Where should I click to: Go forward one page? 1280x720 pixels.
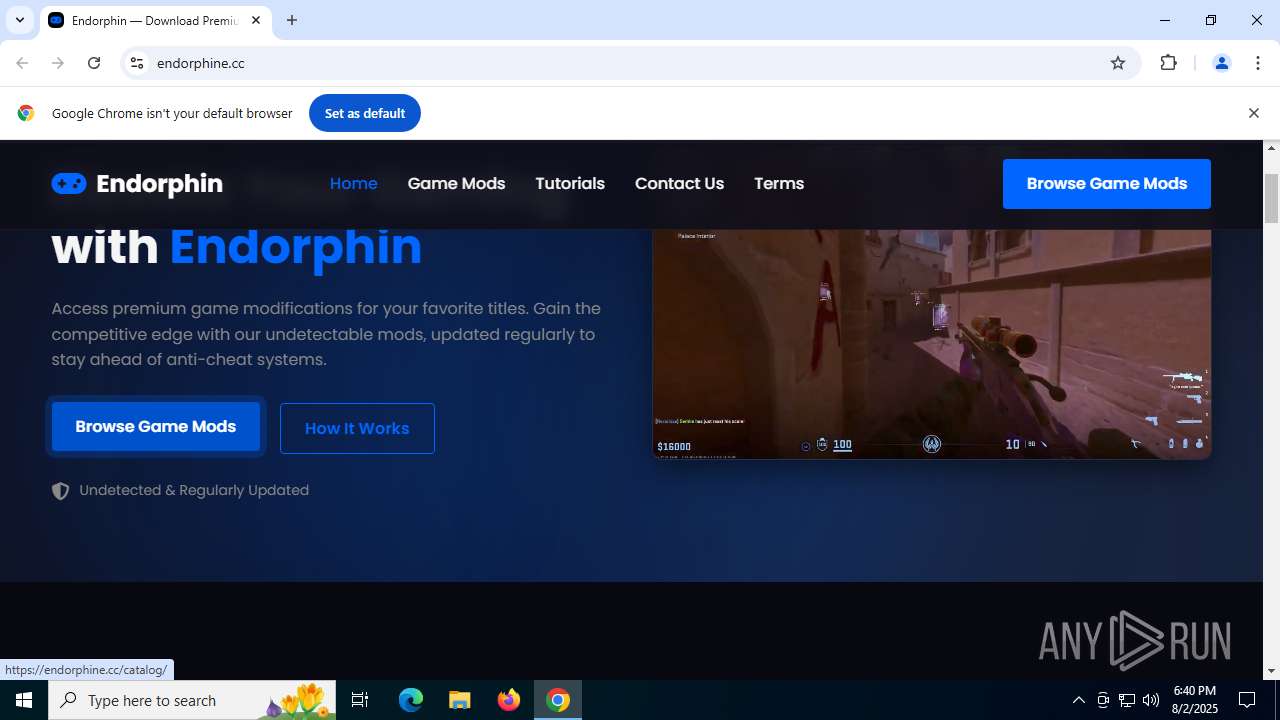tap(58, 63)
